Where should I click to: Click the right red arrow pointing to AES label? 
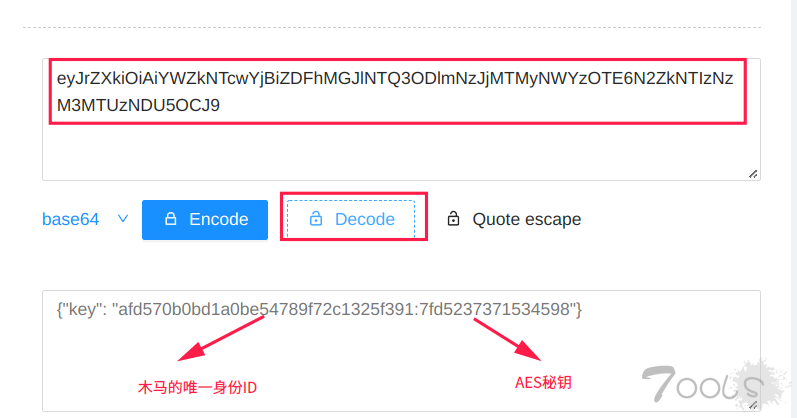(507, 340)
